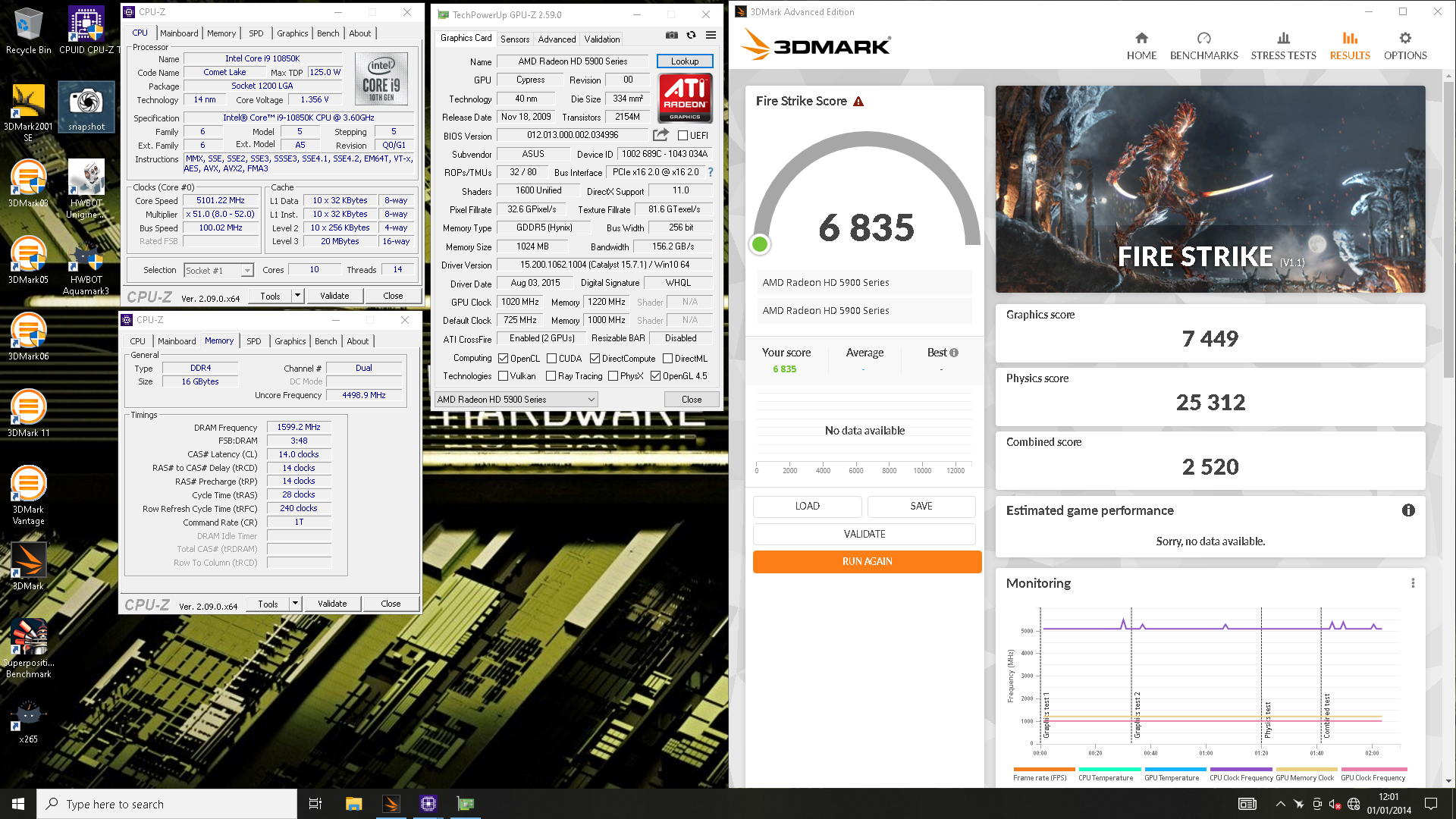The width and height of the screenshot is (1456, 819).
Task: Open Tools dropdown arrow in top CPU-Z
Action: [297, 296]
